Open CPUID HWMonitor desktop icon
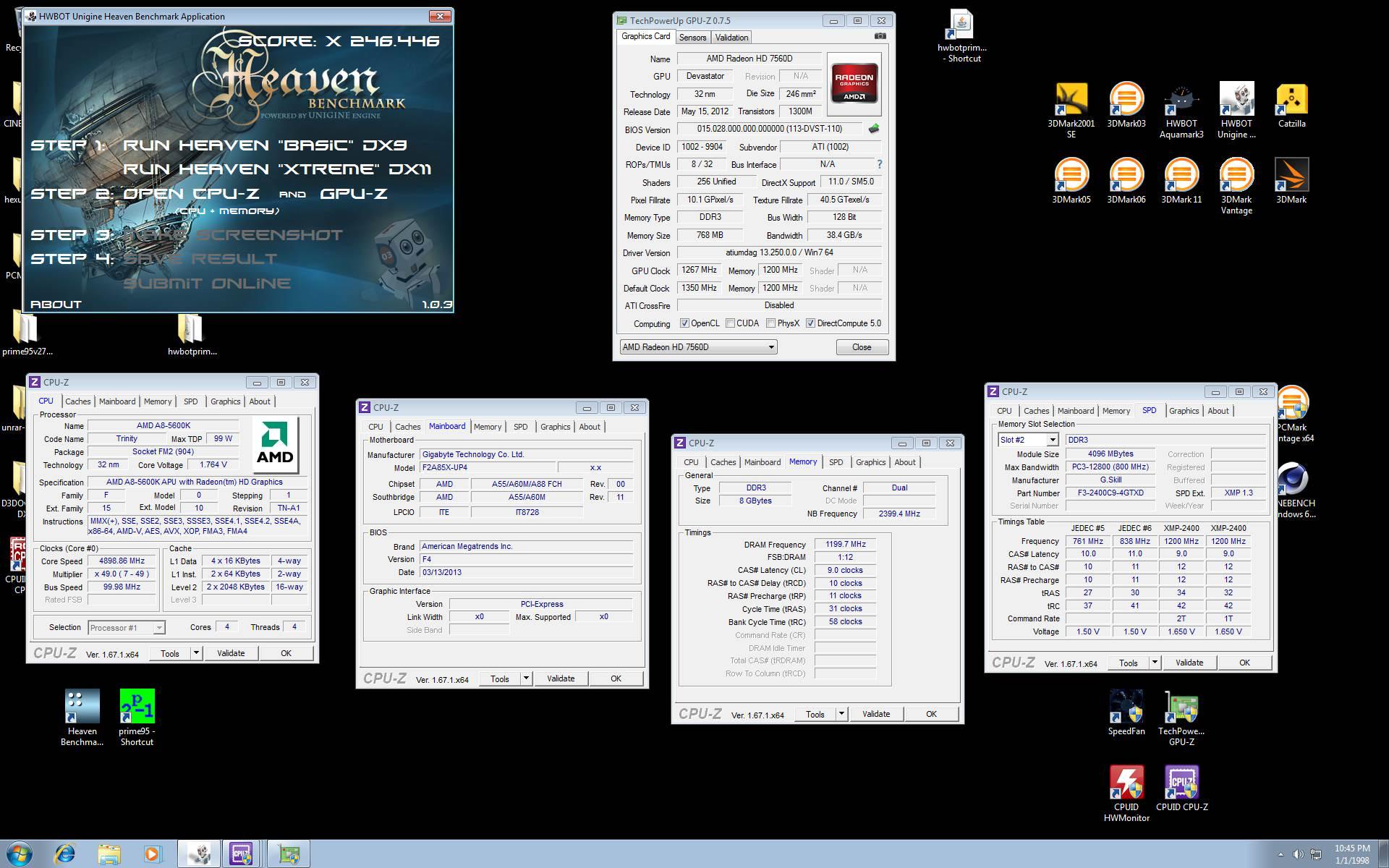The height and width of the screenshot is (868, 1389). click(x=1126, y=793)
